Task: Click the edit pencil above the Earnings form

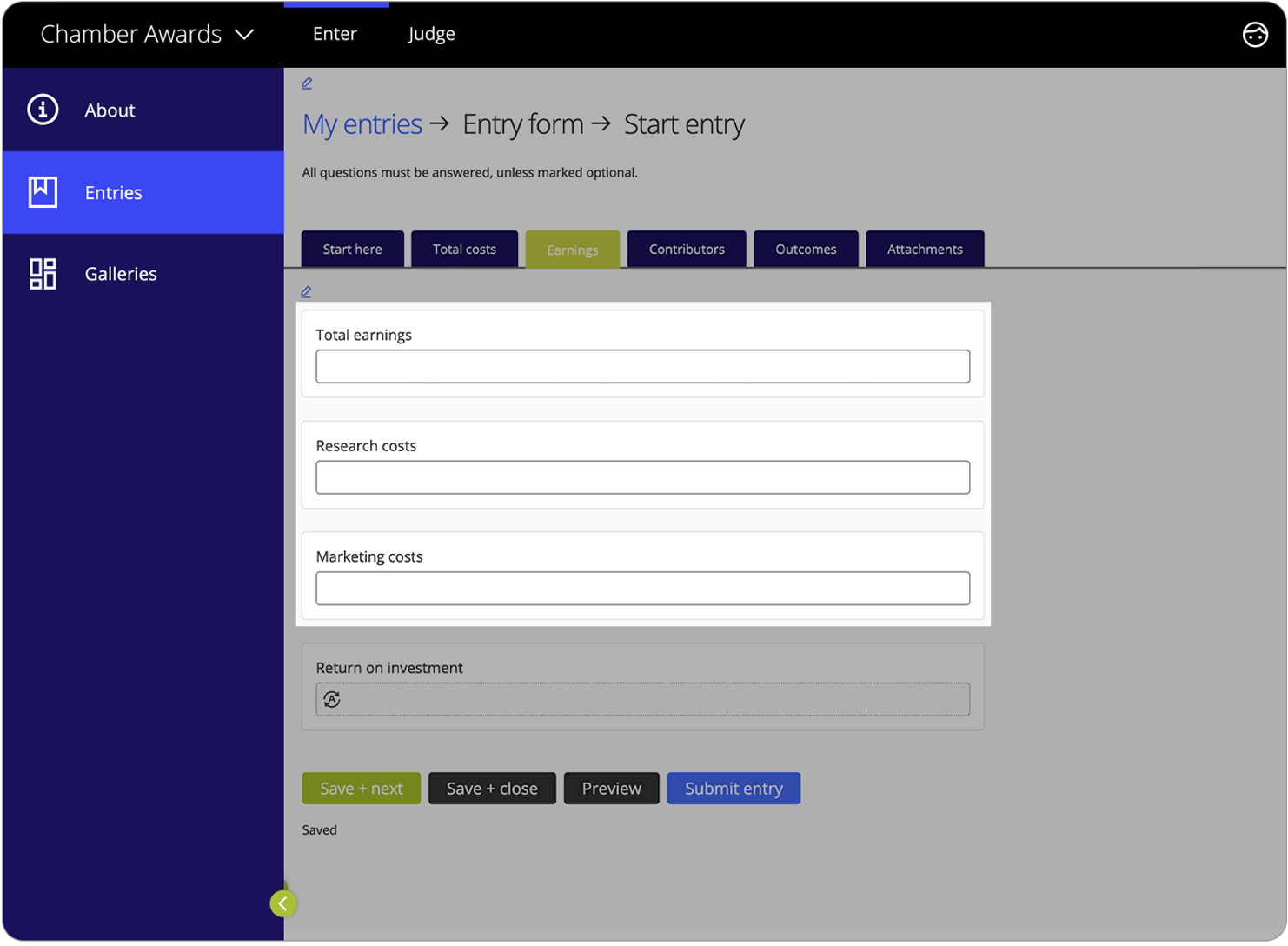Action: (x=306, y=291)
